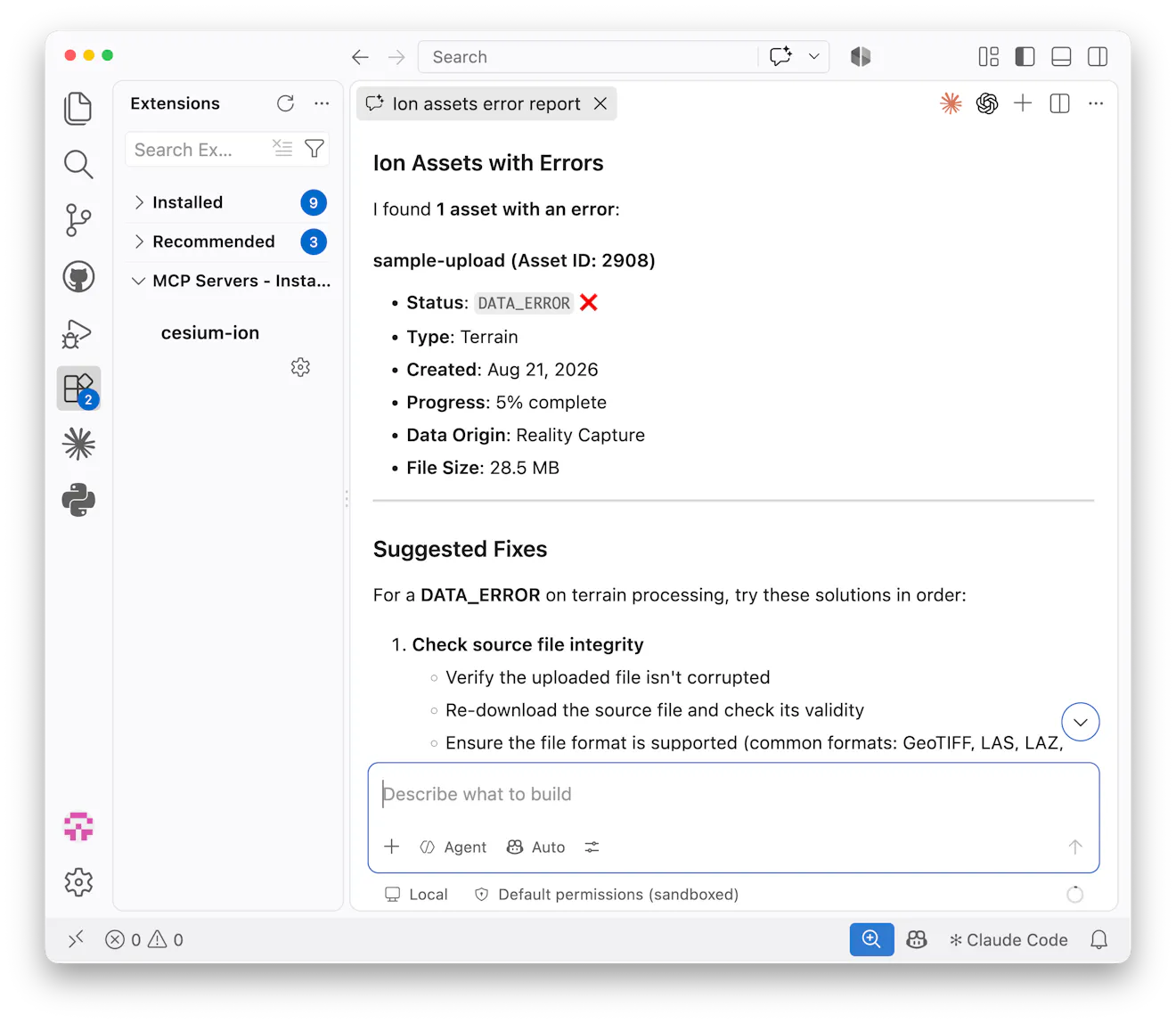Expand the Recommended extensions section
This screenshot has height=1023, width=1176.
pos(229,241)
